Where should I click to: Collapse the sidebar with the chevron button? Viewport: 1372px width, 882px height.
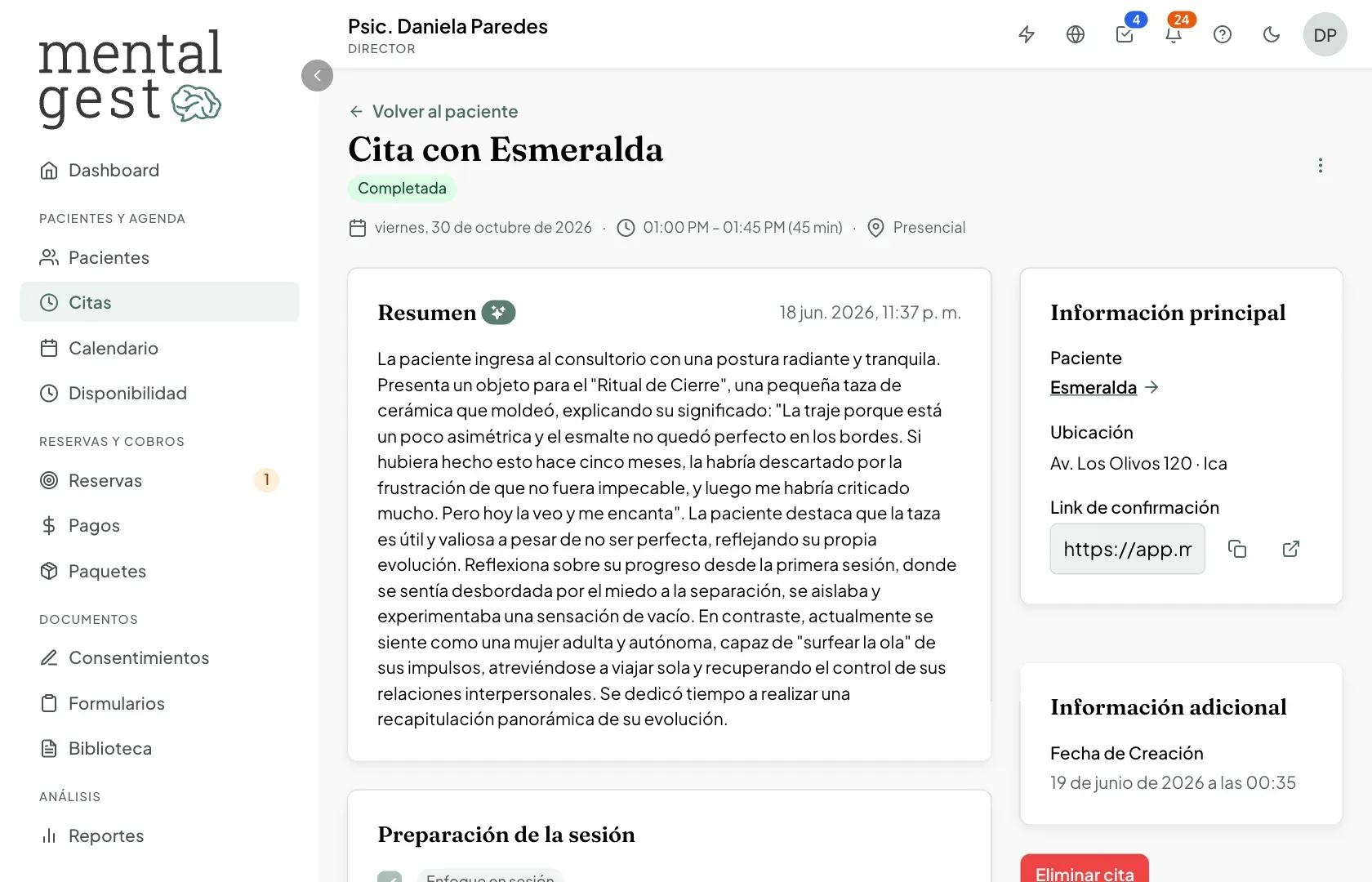click(317, 75)
